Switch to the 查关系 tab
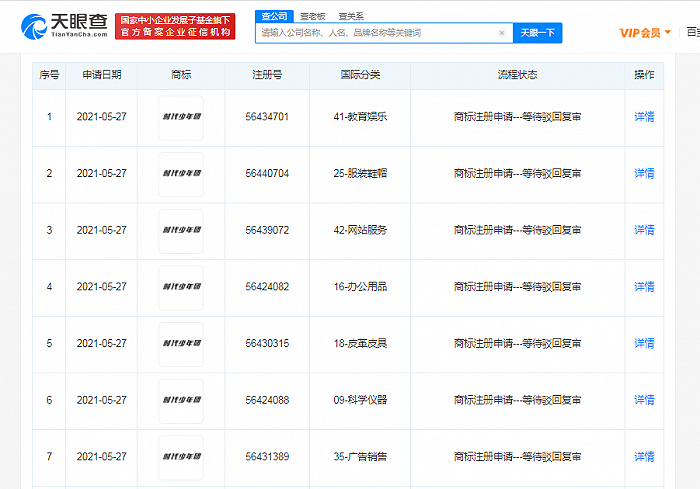Screen dimensions: 700x489 point(351,17)
